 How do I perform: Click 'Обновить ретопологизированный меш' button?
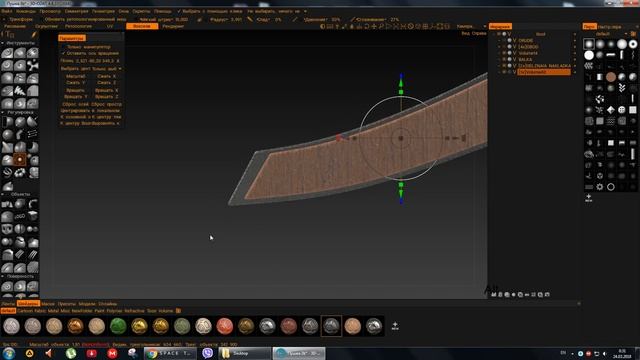[x=85, y=19]
